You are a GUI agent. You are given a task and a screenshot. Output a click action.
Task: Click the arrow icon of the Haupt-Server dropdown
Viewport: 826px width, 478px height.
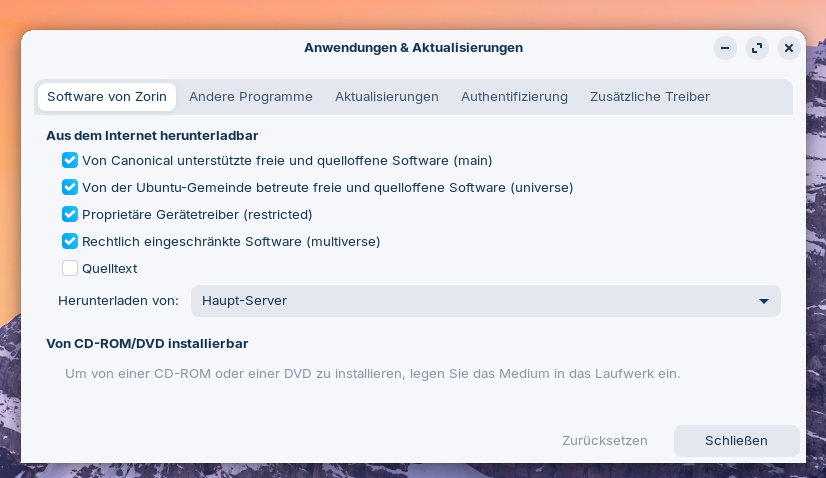(764, 301)
